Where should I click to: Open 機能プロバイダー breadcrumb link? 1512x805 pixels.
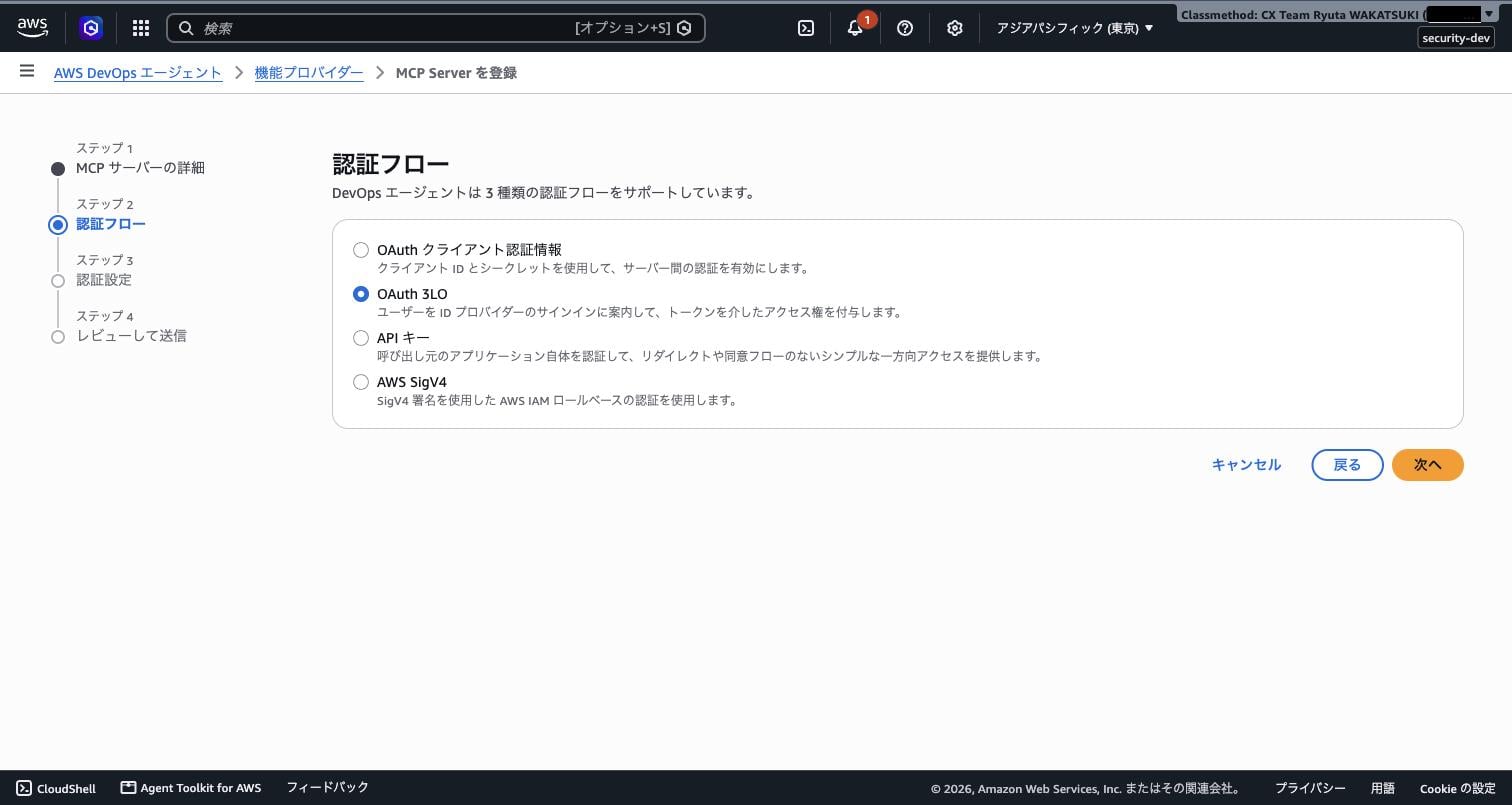(x=309, y=73)
